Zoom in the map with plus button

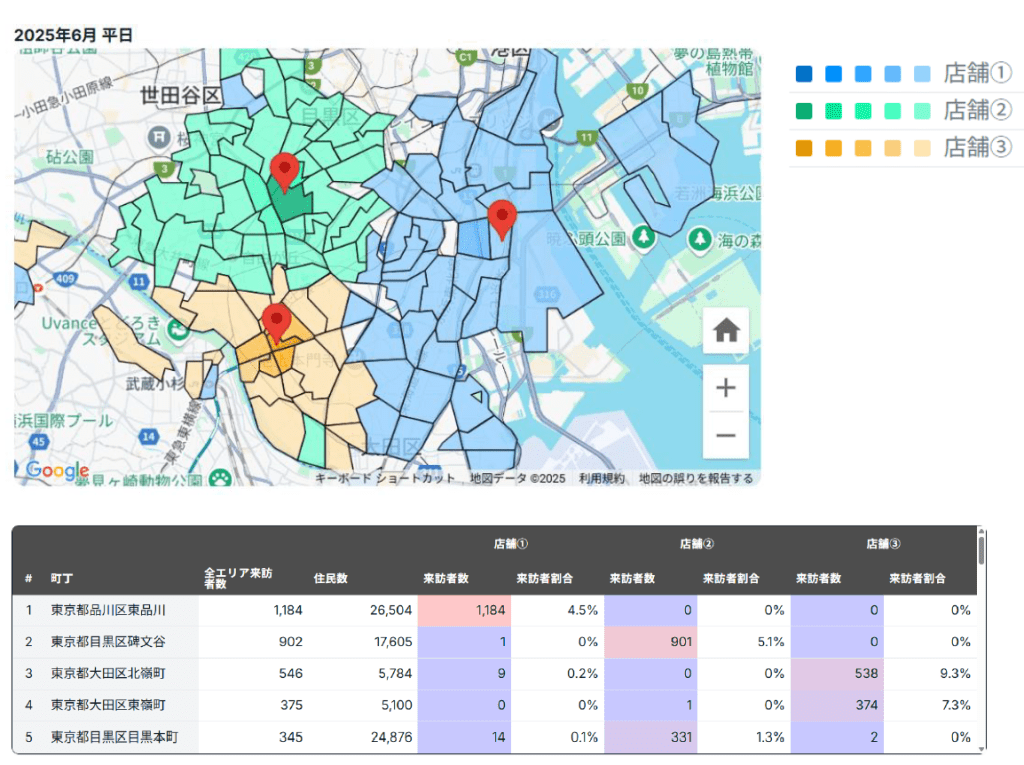[725, 388]
